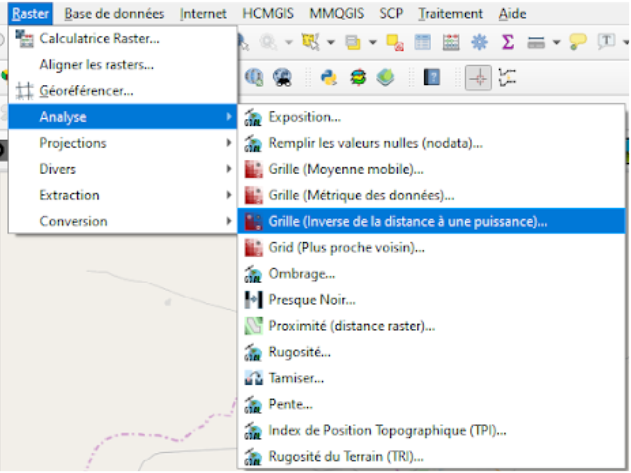Viewport: 631px width, 473px height.
Task: Click the map tips speech-bubble icon
Action: click(579, 43)
